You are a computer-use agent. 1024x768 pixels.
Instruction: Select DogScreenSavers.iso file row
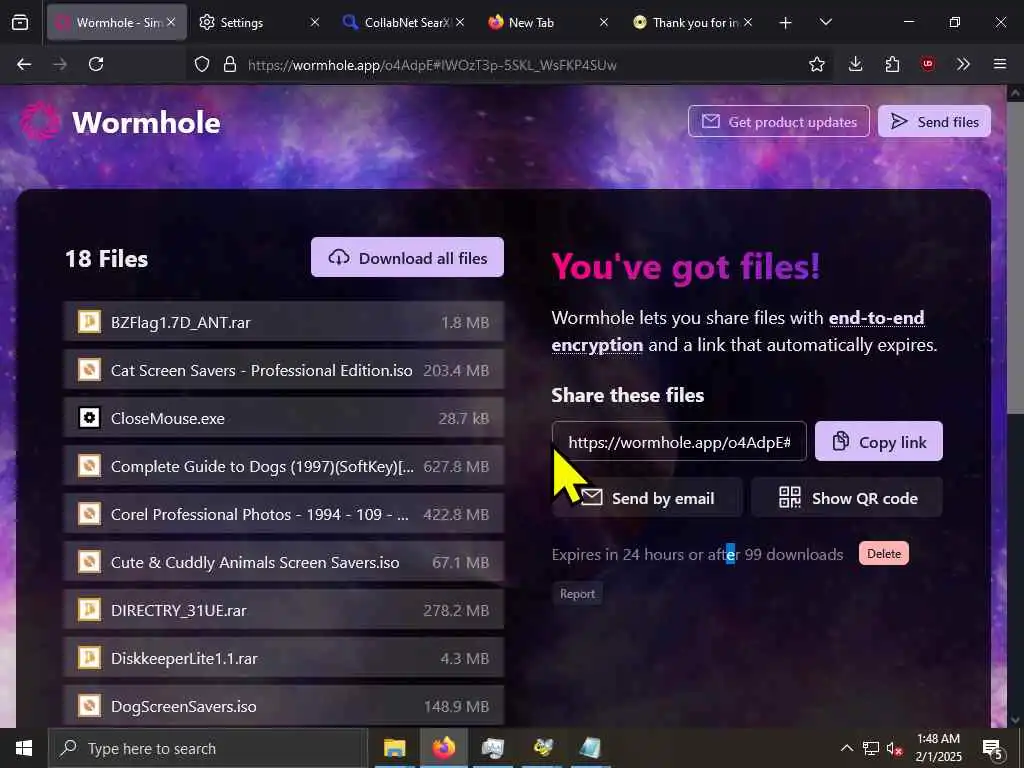(283, 706)
